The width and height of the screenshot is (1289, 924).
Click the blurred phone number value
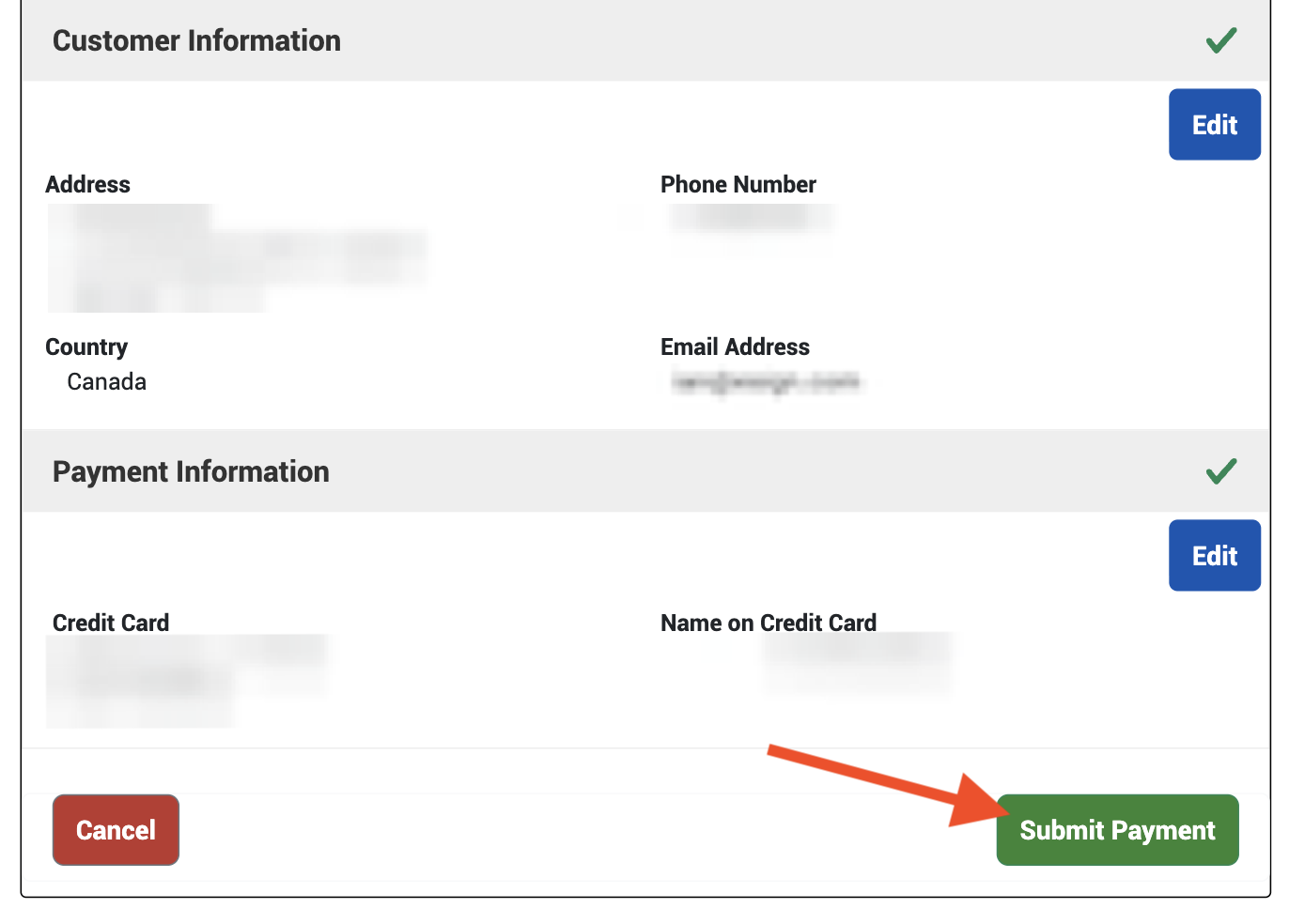point(751,218)
